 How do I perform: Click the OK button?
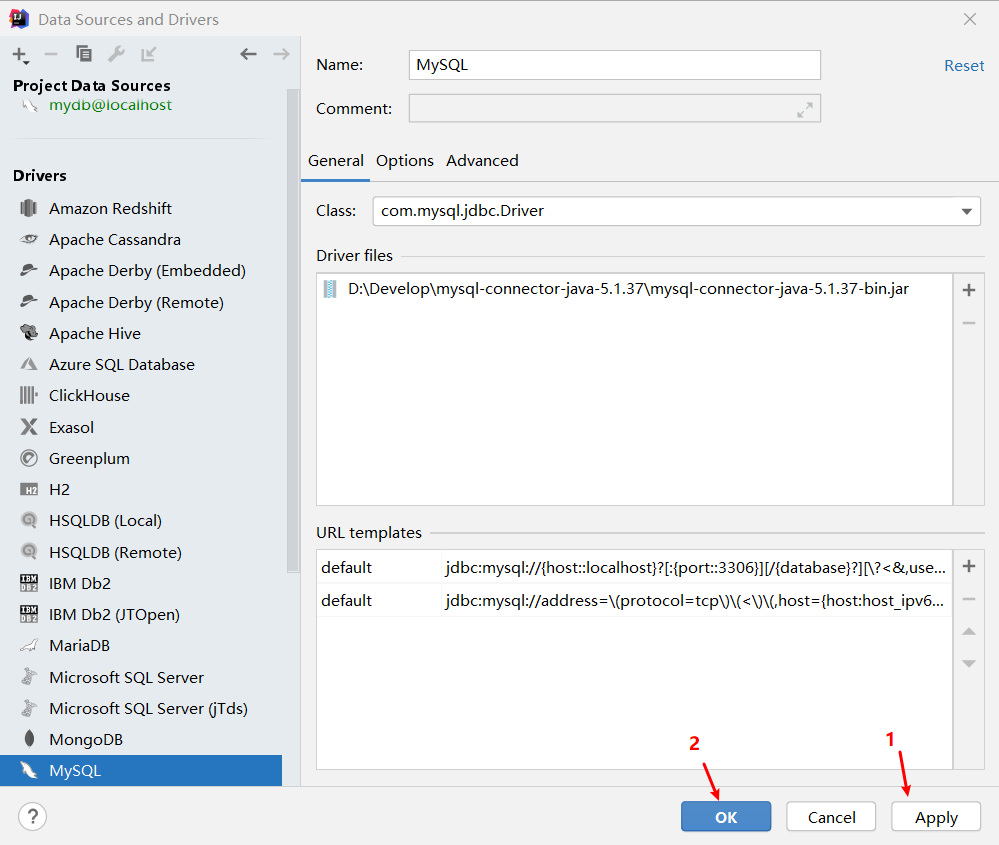726,816
